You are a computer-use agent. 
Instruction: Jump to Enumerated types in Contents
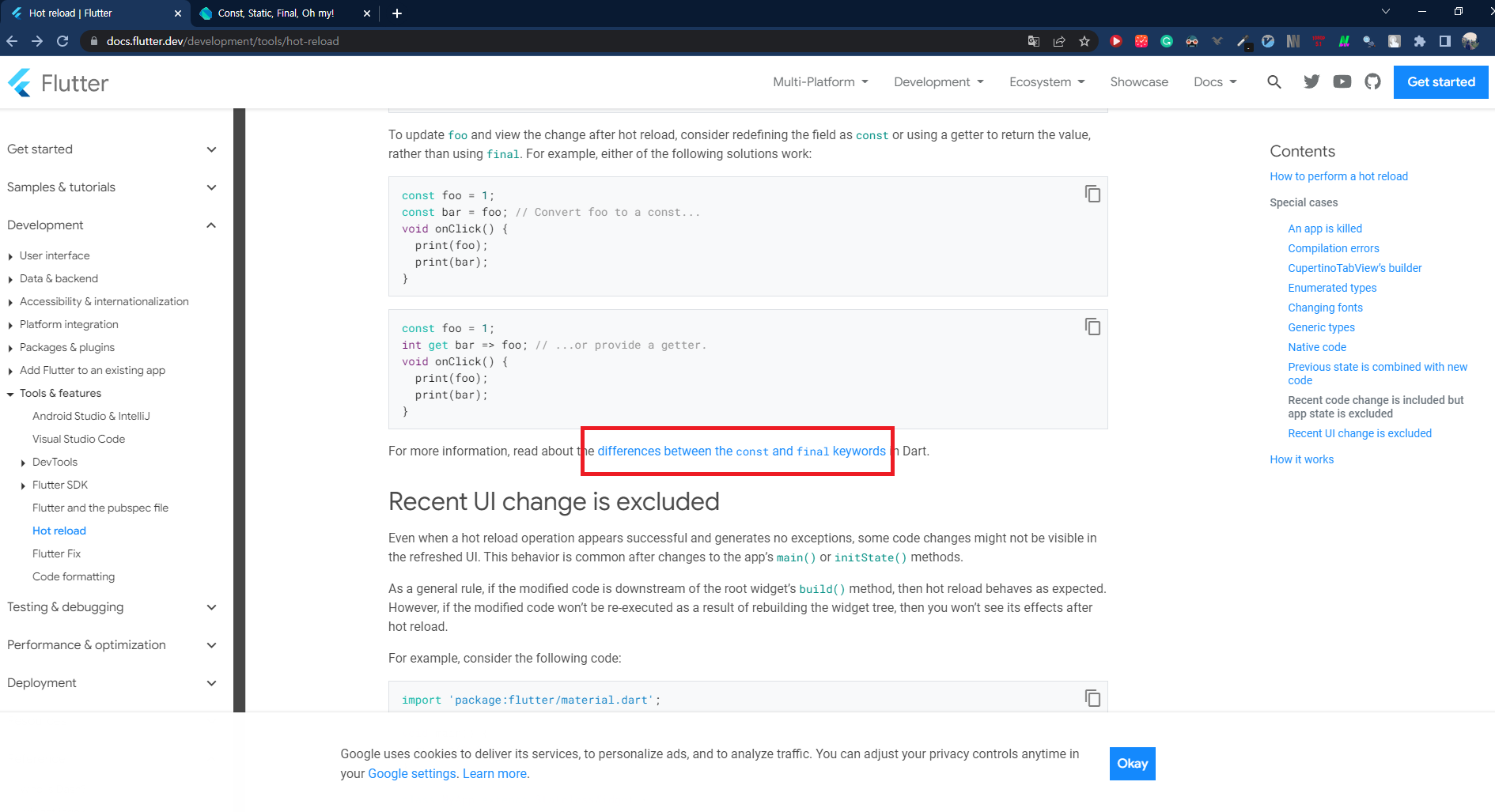pos(1332,288)
